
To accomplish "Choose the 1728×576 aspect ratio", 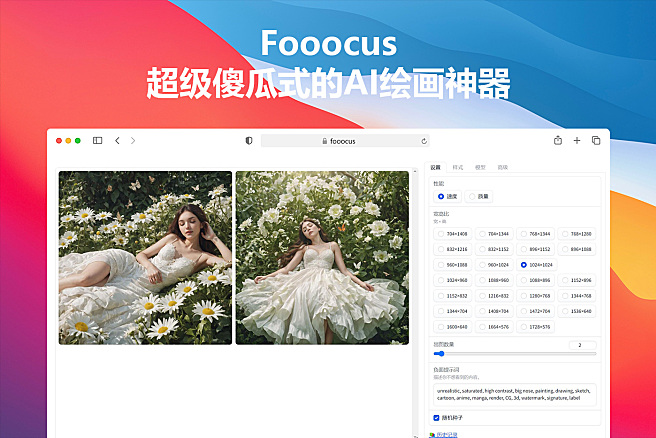I will coord(536,327).
